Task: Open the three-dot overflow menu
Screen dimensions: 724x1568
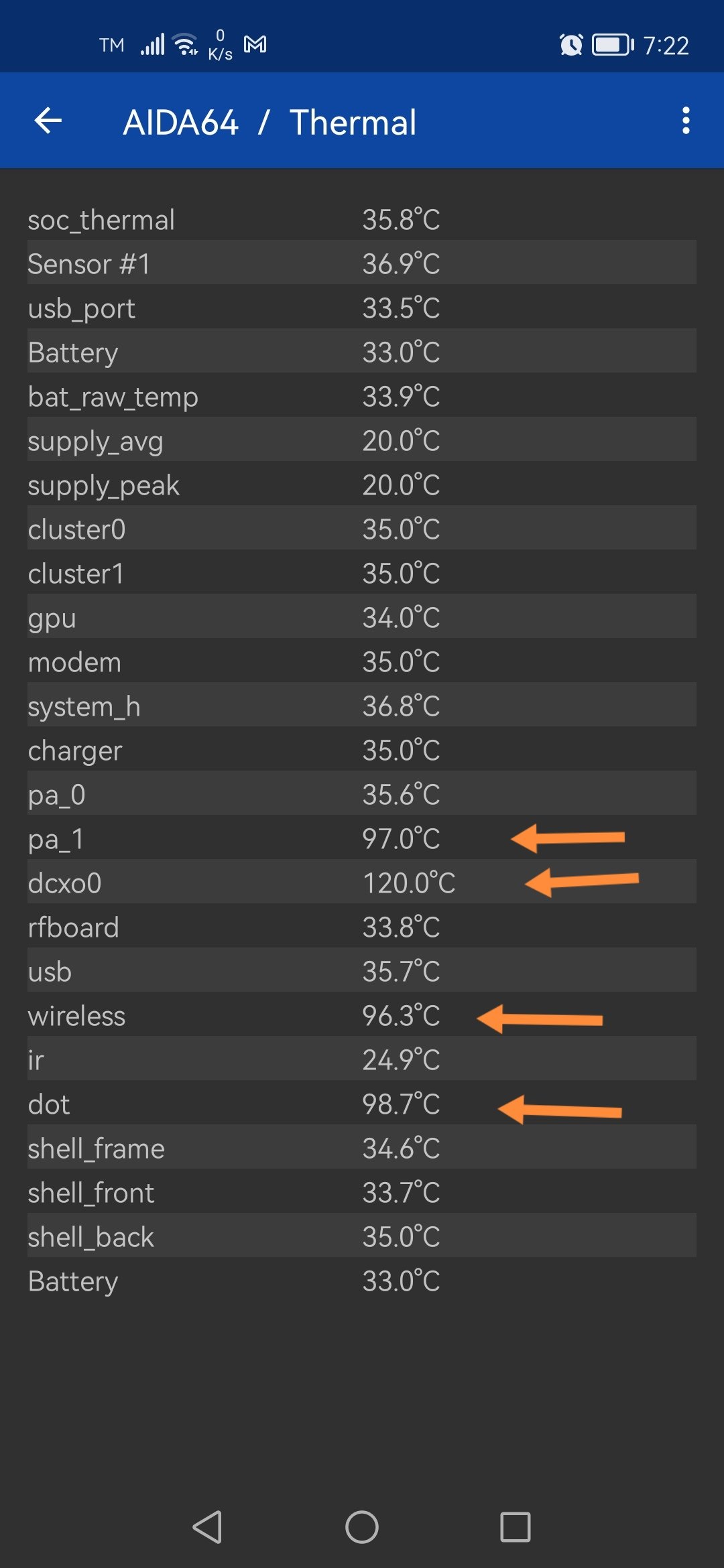Action: [x=685, y=121]
